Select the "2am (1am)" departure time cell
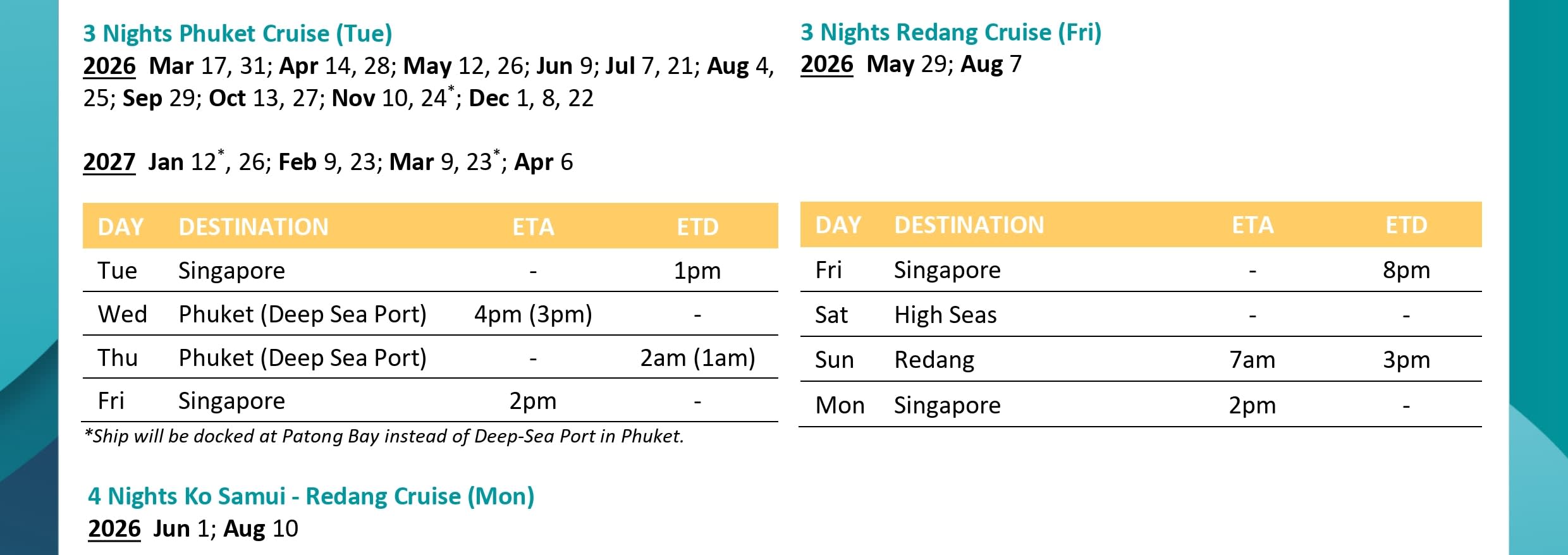Viewport: 1568px width, 555px height. click(697, 358)
